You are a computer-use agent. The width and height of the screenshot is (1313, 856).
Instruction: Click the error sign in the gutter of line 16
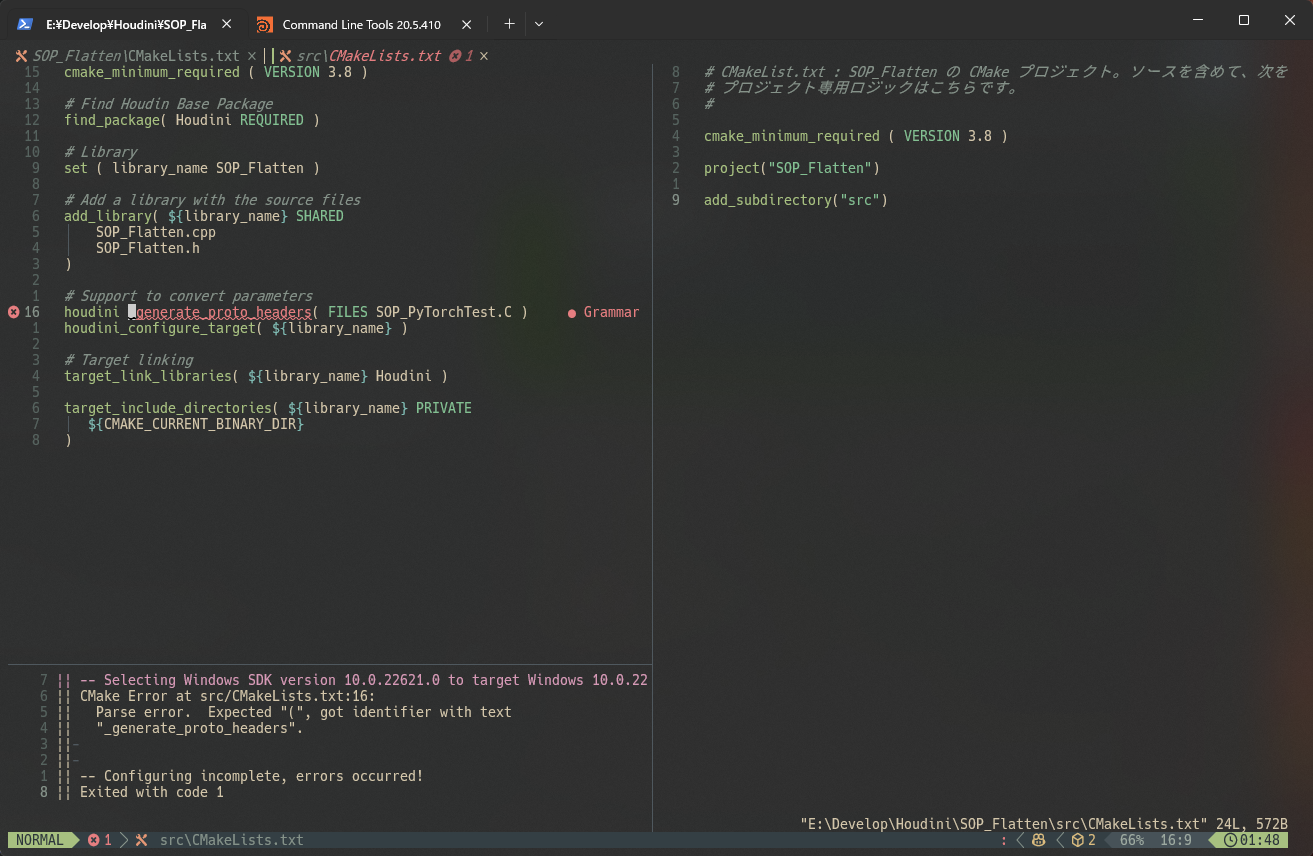click(13, 312)
